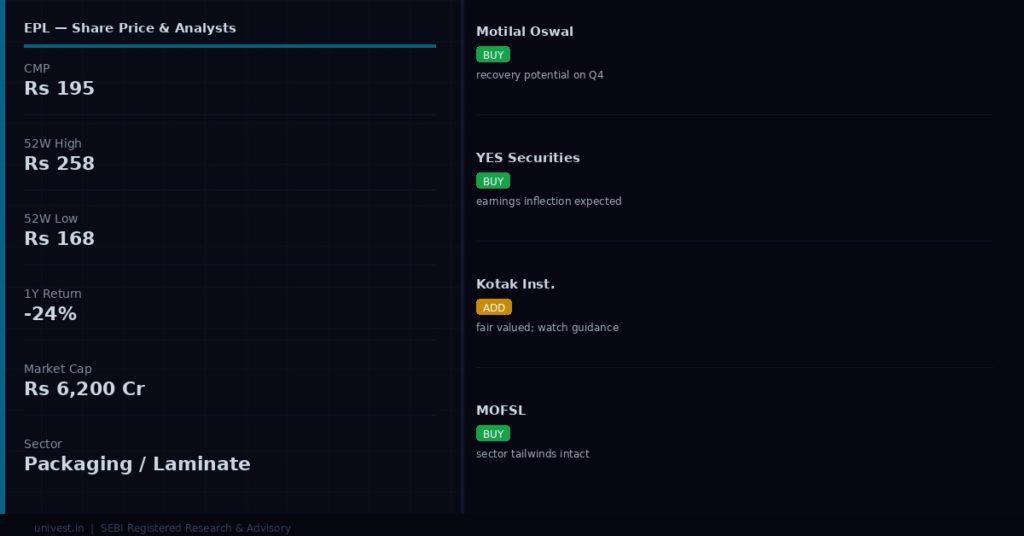Click the 'Motilal Oswal' analyst name
This screenshot has width=1024, height=536.
pos(524,31)
